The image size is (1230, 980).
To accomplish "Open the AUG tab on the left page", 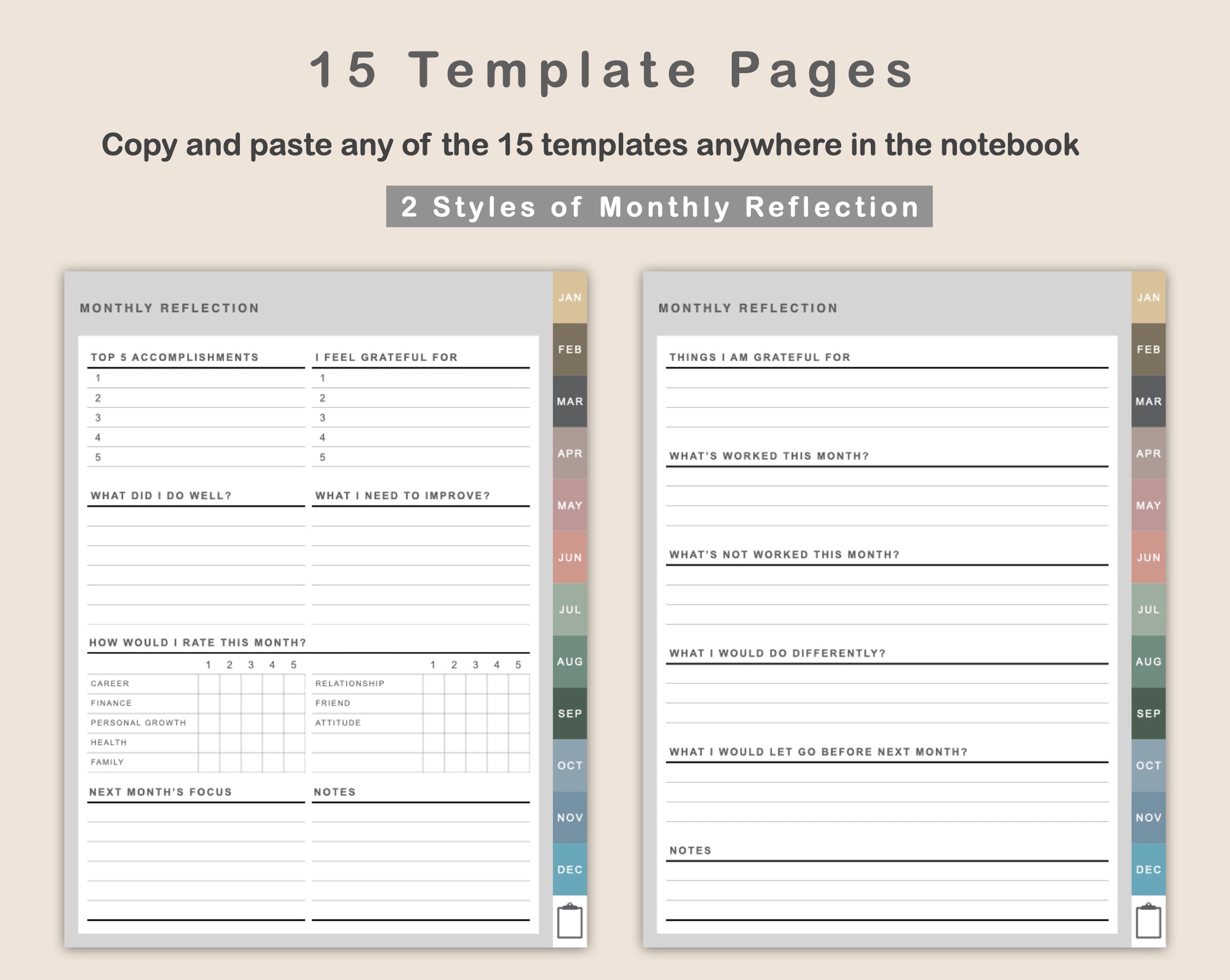I will 569,661.
